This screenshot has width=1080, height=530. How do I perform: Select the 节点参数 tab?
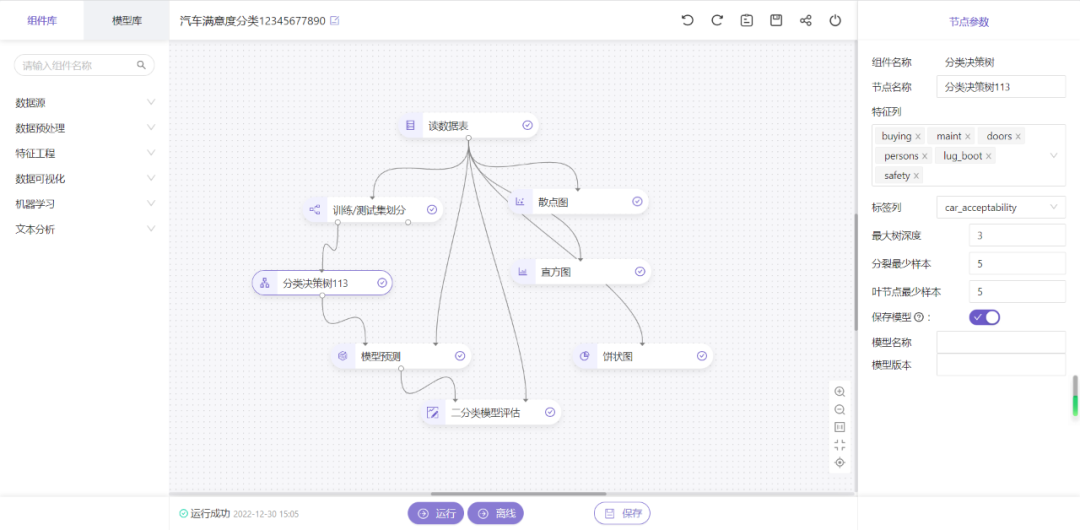point(968,21)
